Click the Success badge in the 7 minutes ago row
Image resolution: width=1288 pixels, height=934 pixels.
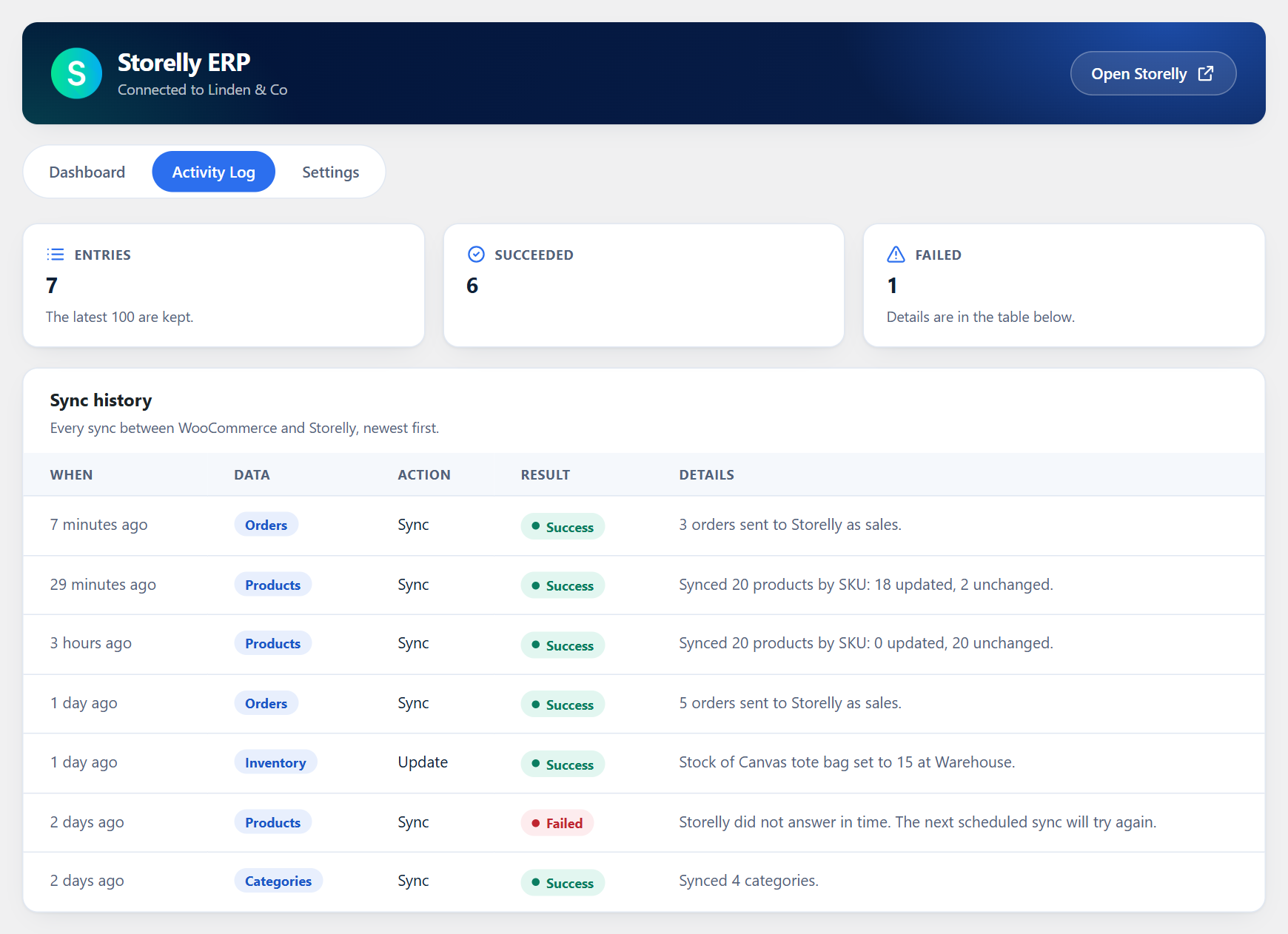[563, 527]
